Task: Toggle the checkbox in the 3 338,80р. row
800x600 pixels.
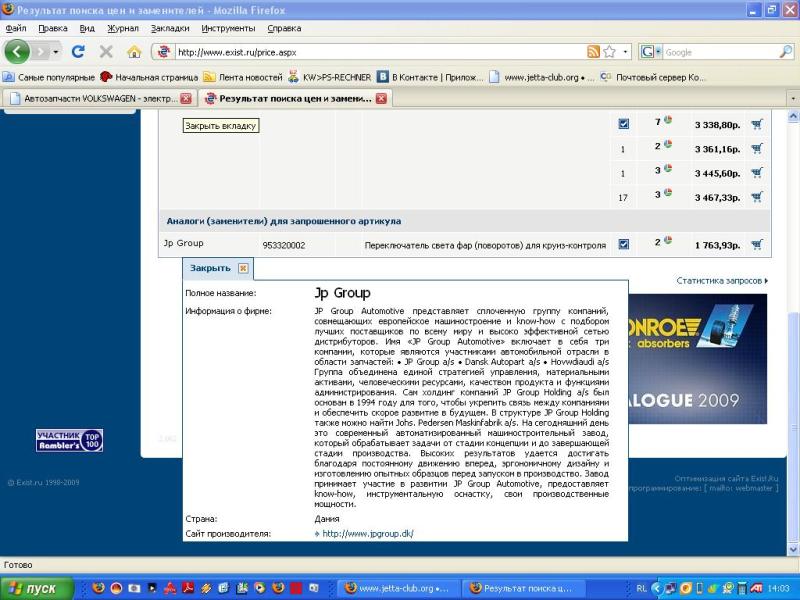Action: click(623, 124)
